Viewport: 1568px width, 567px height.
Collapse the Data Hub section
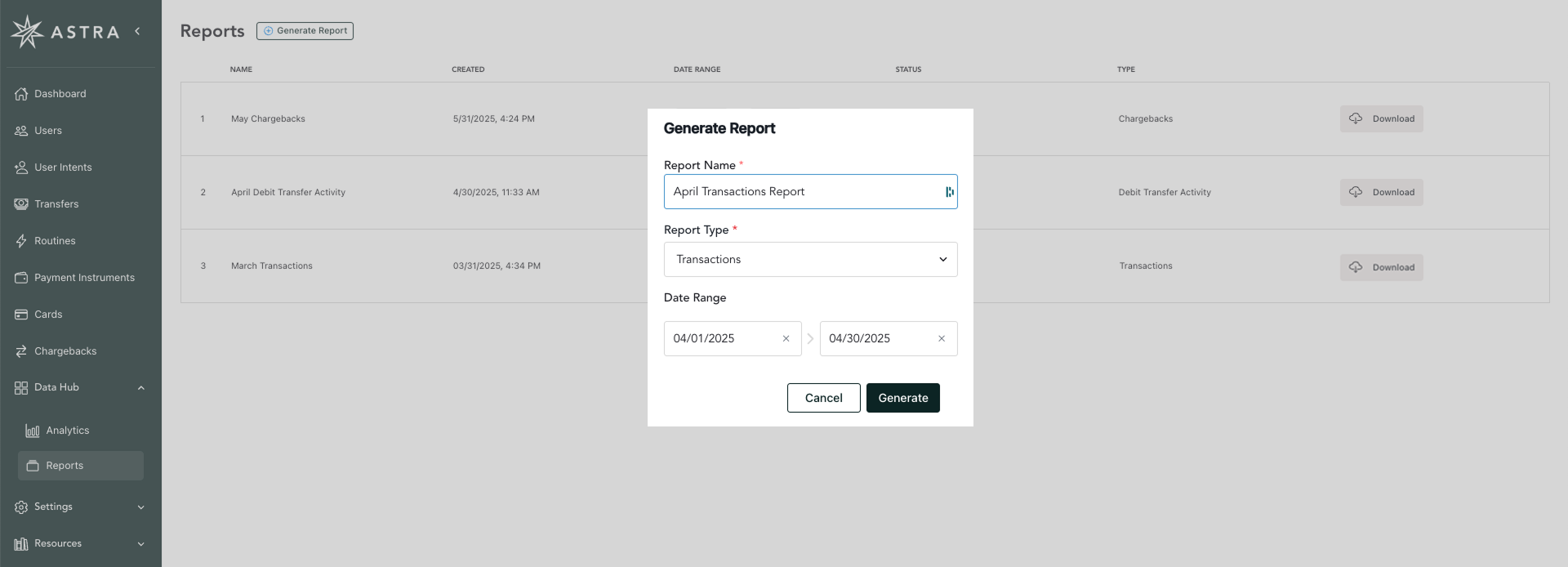pos(141,388)
